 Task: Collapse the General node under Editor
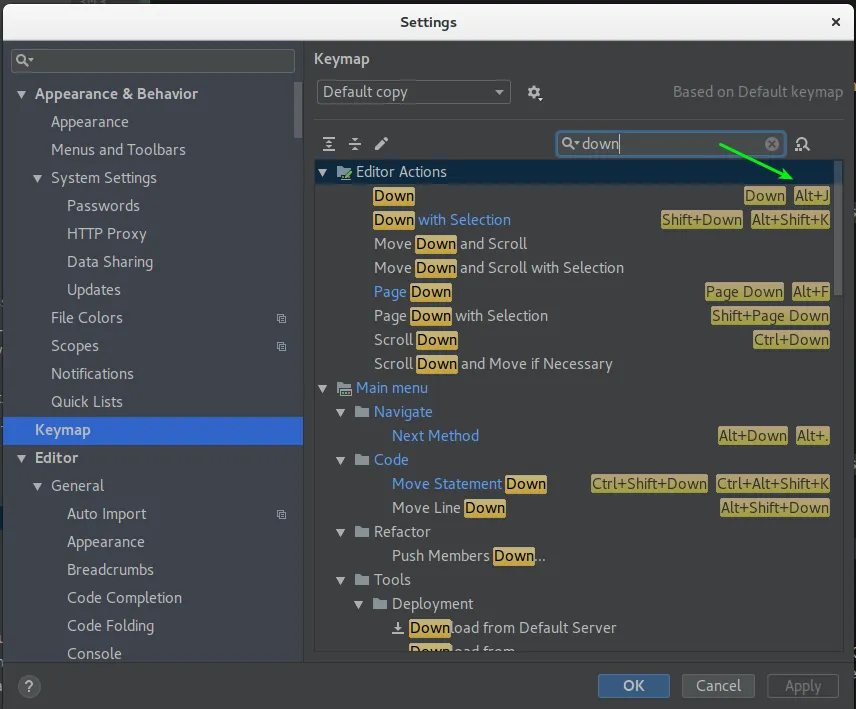[x=38, y=486]
